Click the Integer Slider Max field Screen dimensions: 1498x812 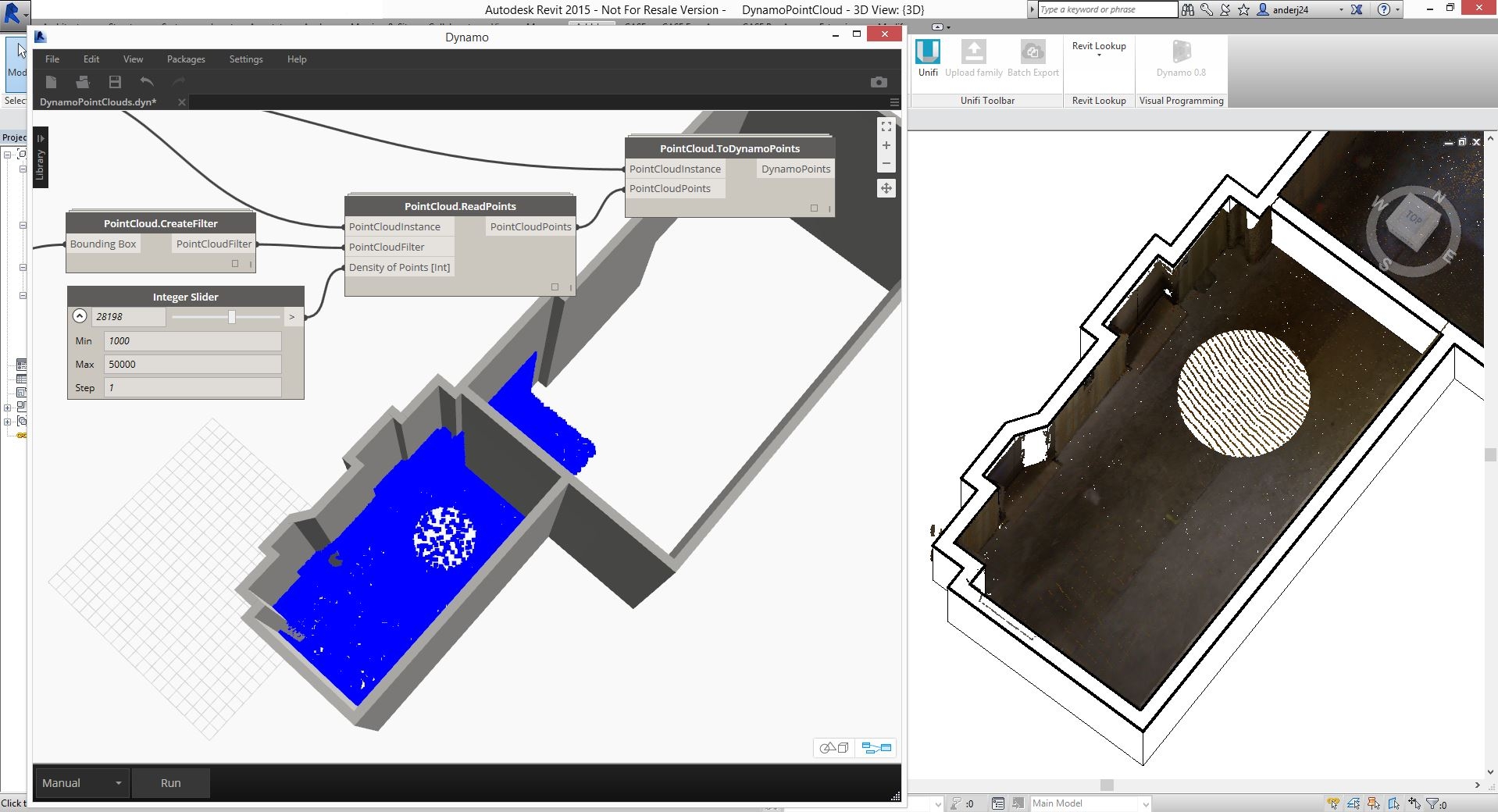(192, 365)
